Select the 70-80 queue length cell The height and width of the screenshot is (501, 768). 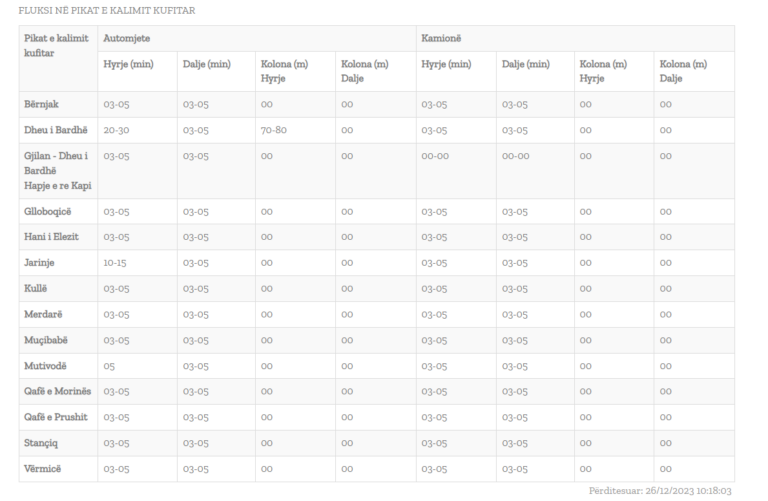pyautogui.click(x=276, y=129)
